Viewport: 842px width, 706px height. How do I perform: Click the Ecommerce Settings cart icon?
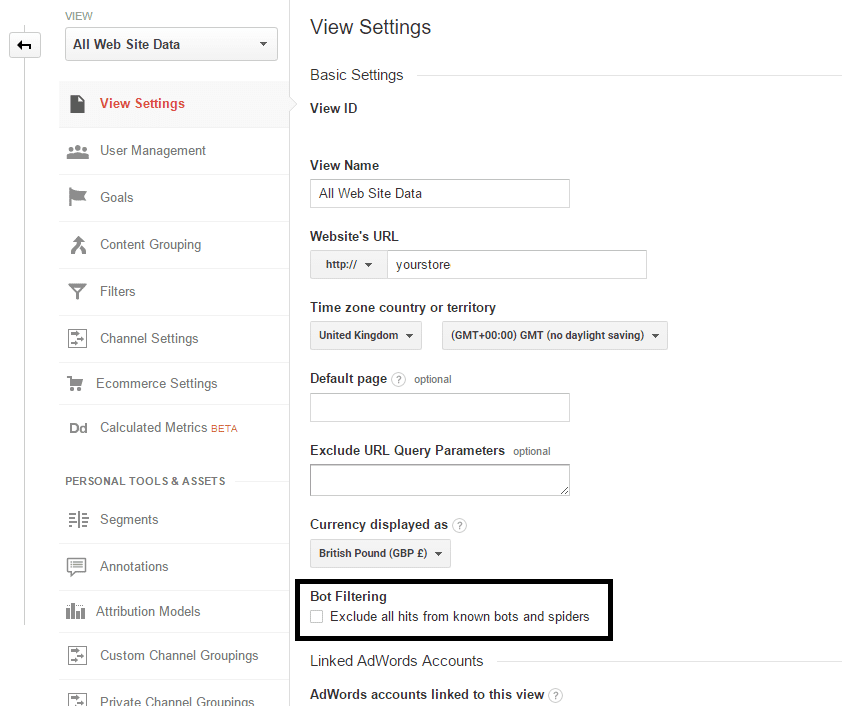point(75,383)
